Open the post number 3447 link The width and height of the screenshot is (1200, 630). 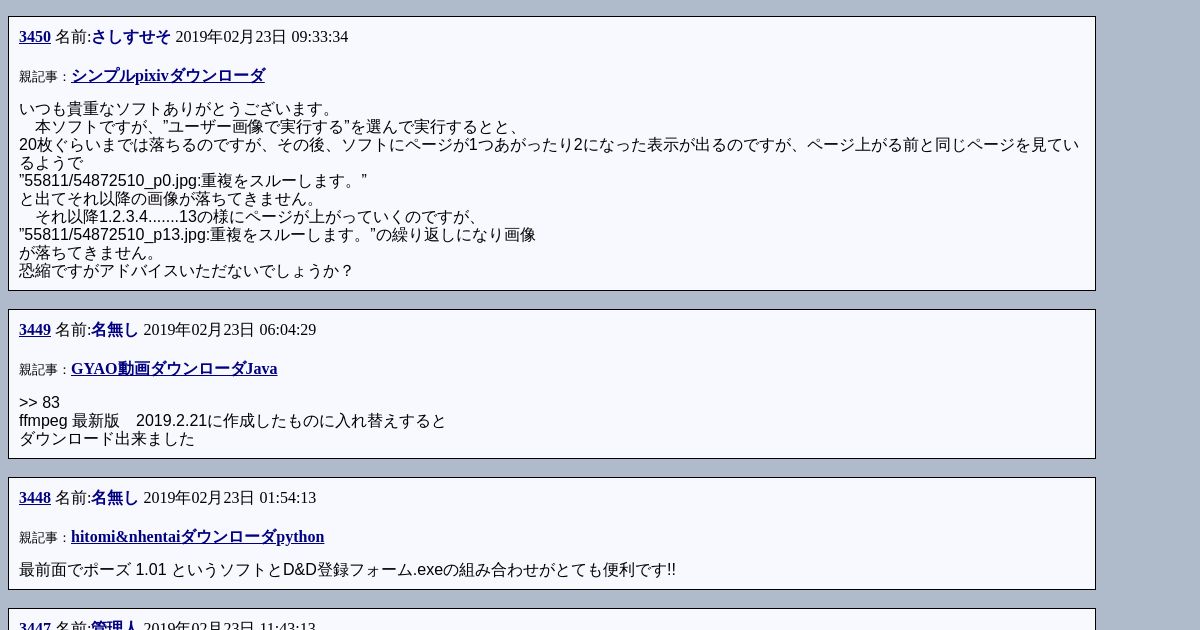coord(35,626)
